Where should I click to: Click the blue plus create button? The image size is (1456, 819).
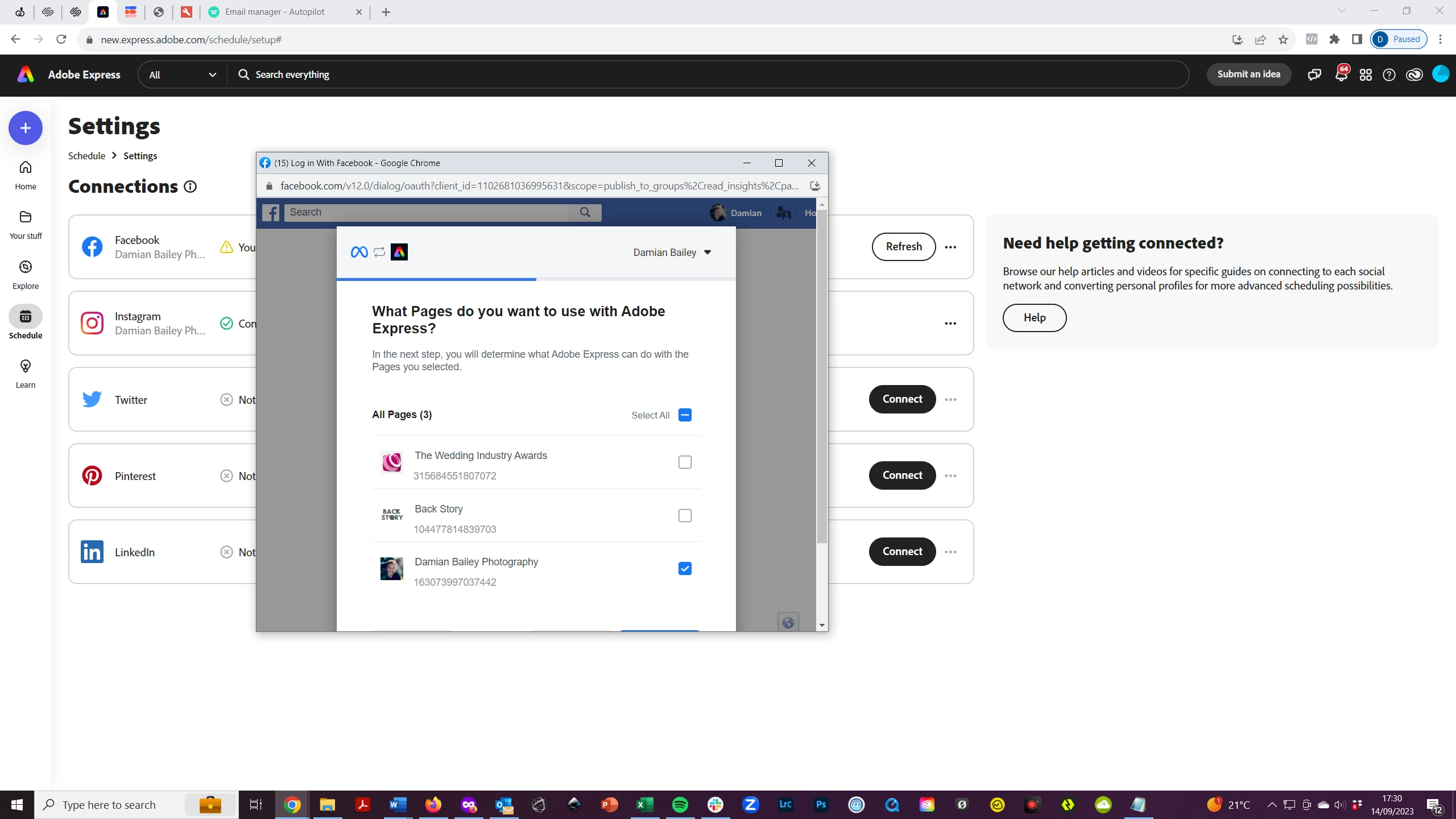26,128
